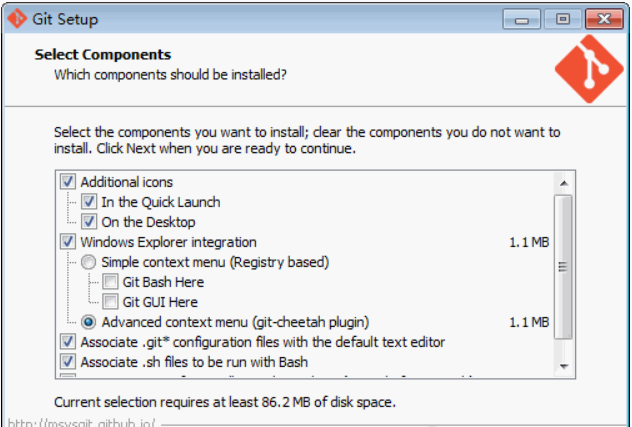Toggle the On the Desktop checkbox
Image resolution: width=632 pixels, height=427 pixels.
(x=89, y=222)
